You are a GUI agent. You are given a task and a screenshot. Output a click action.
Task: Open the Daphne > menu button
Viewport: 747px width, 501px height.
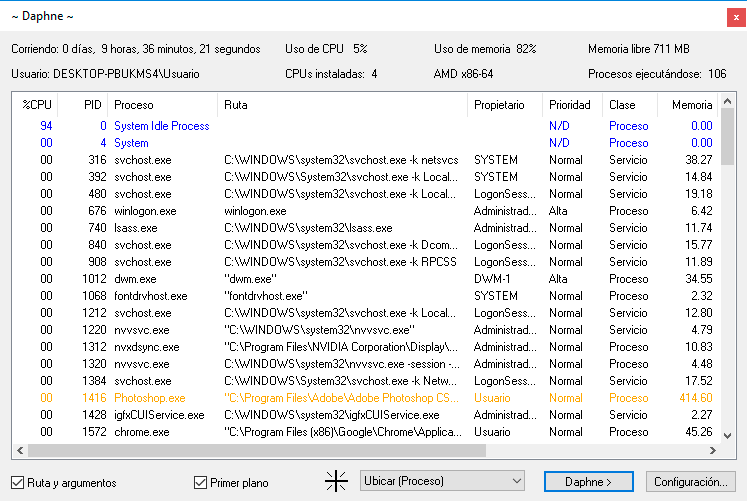point(588,481)
